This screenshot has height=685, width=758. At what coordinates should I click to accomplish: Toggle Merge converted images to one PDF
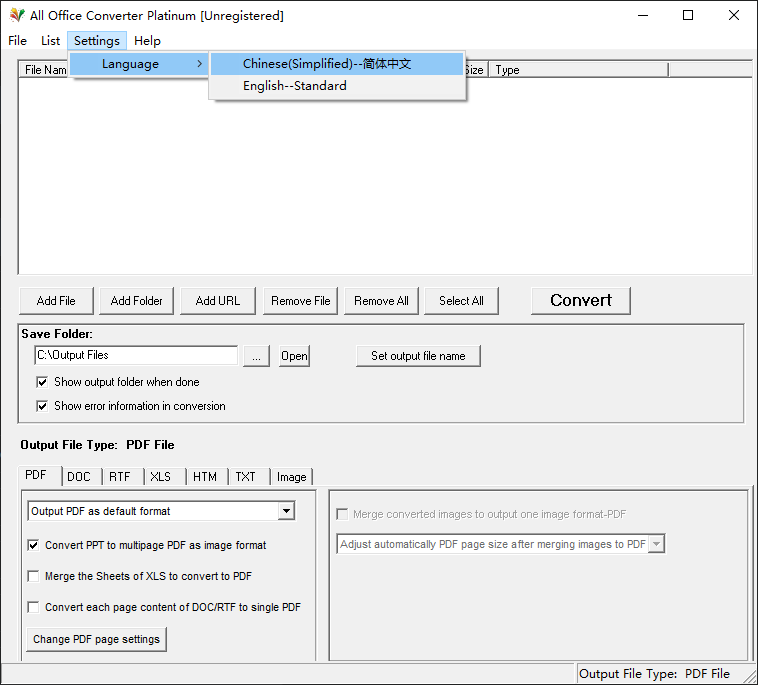tap(342, 514)
